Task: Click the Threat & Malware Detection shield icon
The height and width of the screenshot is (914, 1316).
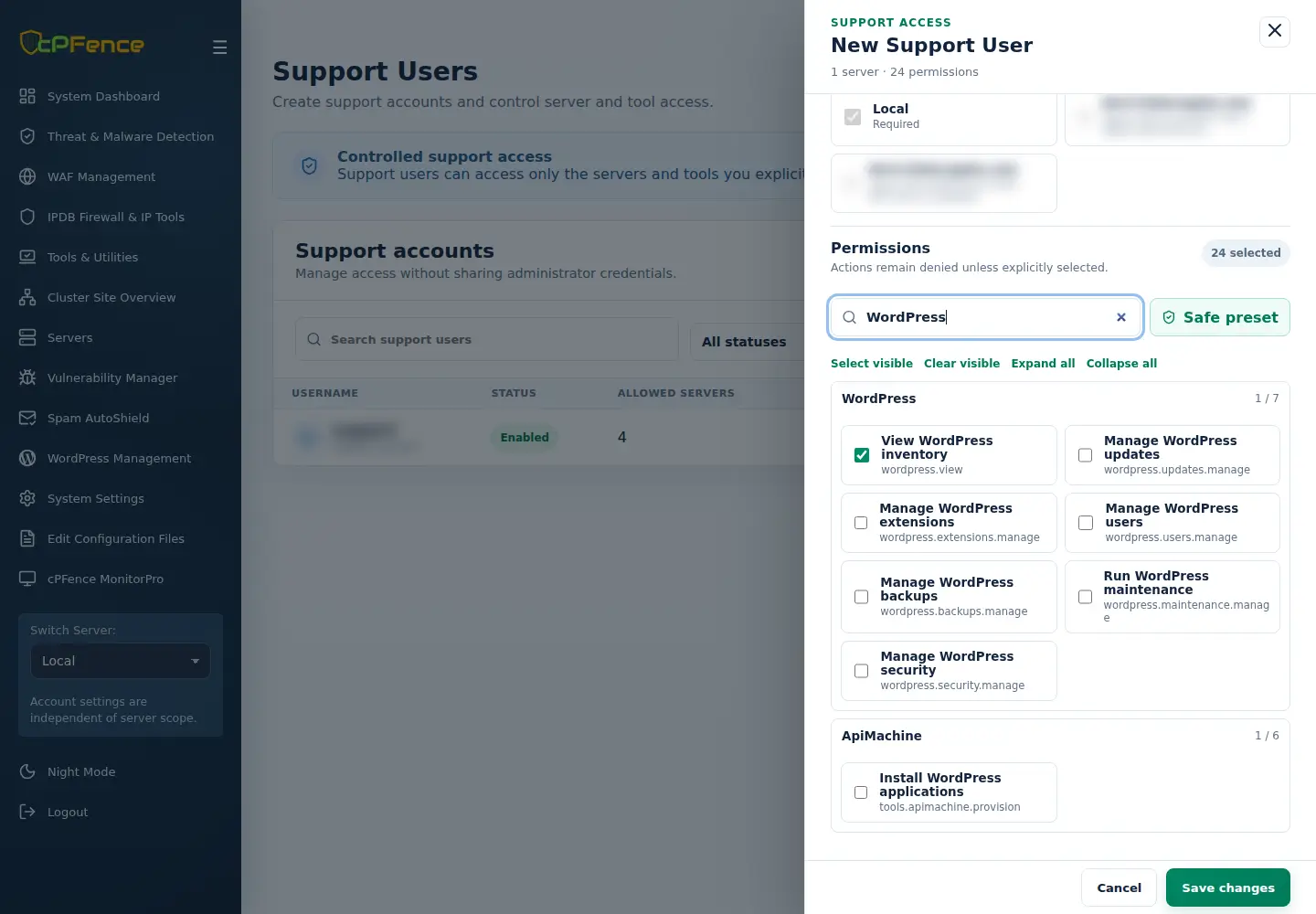Action: [27, 136]
